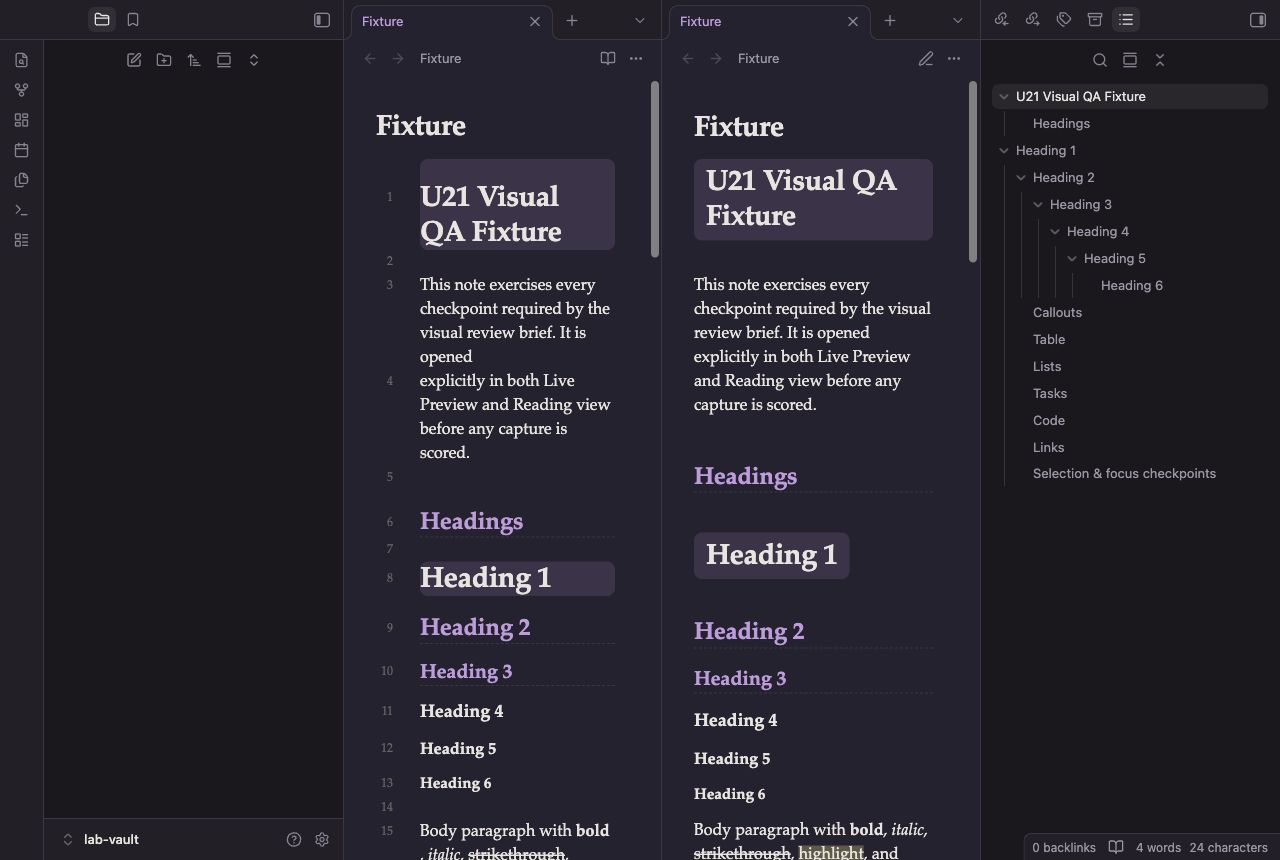Screen dimensions: 1280x860
Task: Search headings in outline panel
Action: [x=1100, y=60]
